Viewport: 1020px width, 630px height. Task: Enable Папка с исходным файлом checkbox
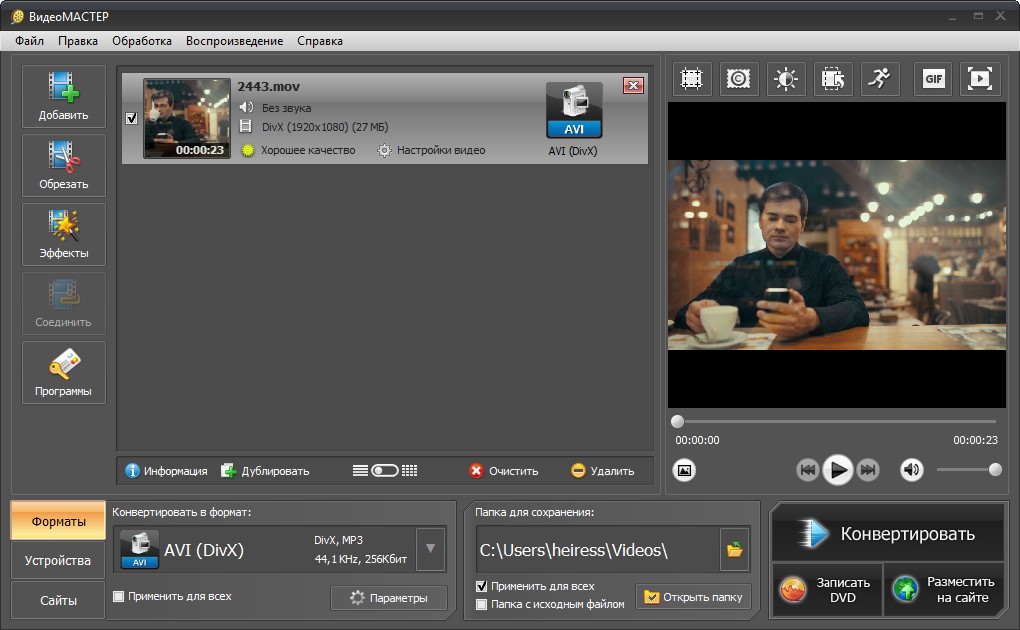tap(481, 604)
